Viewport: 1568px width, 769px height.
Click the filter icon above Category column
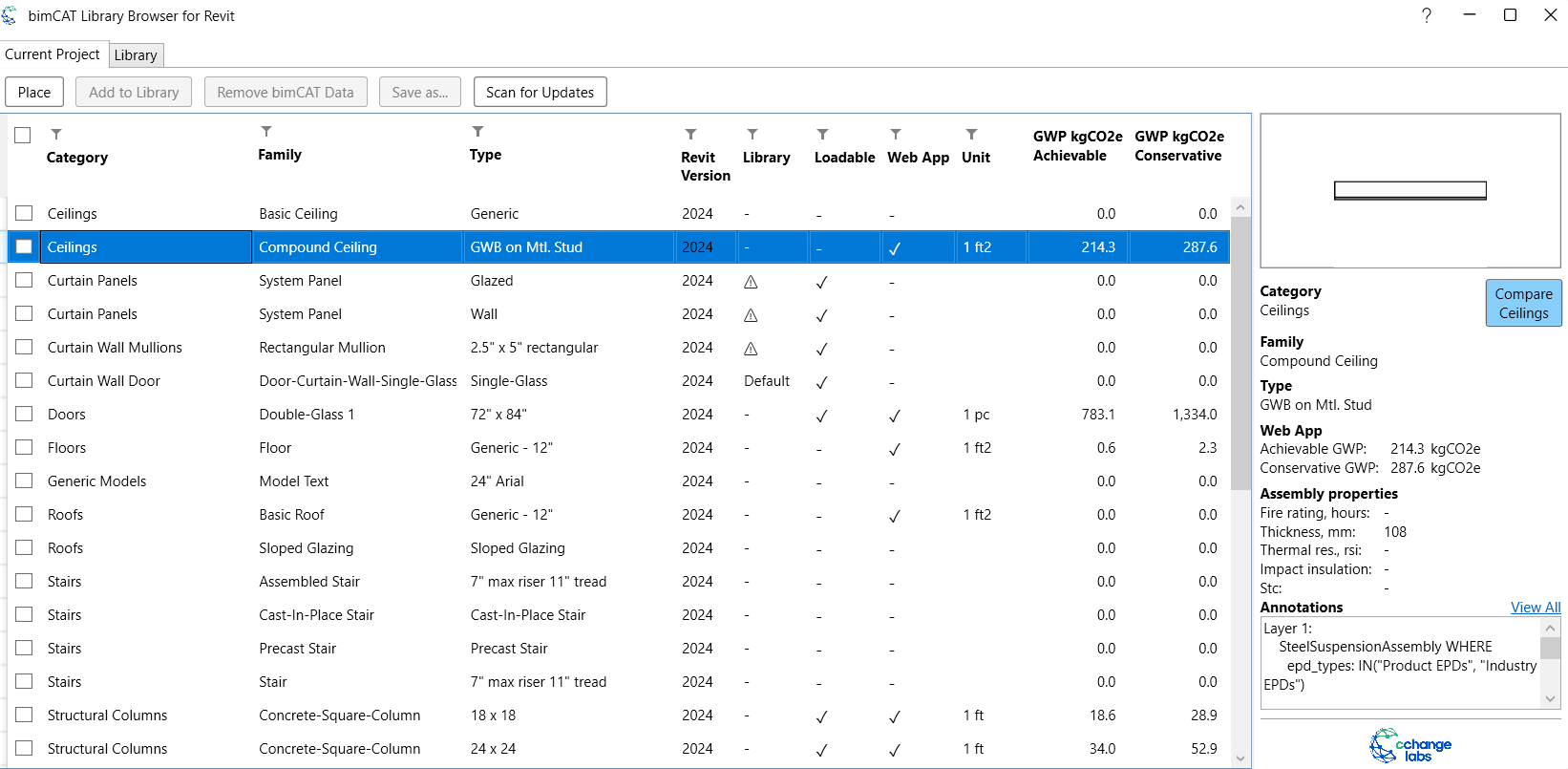[x=56, y=134]
